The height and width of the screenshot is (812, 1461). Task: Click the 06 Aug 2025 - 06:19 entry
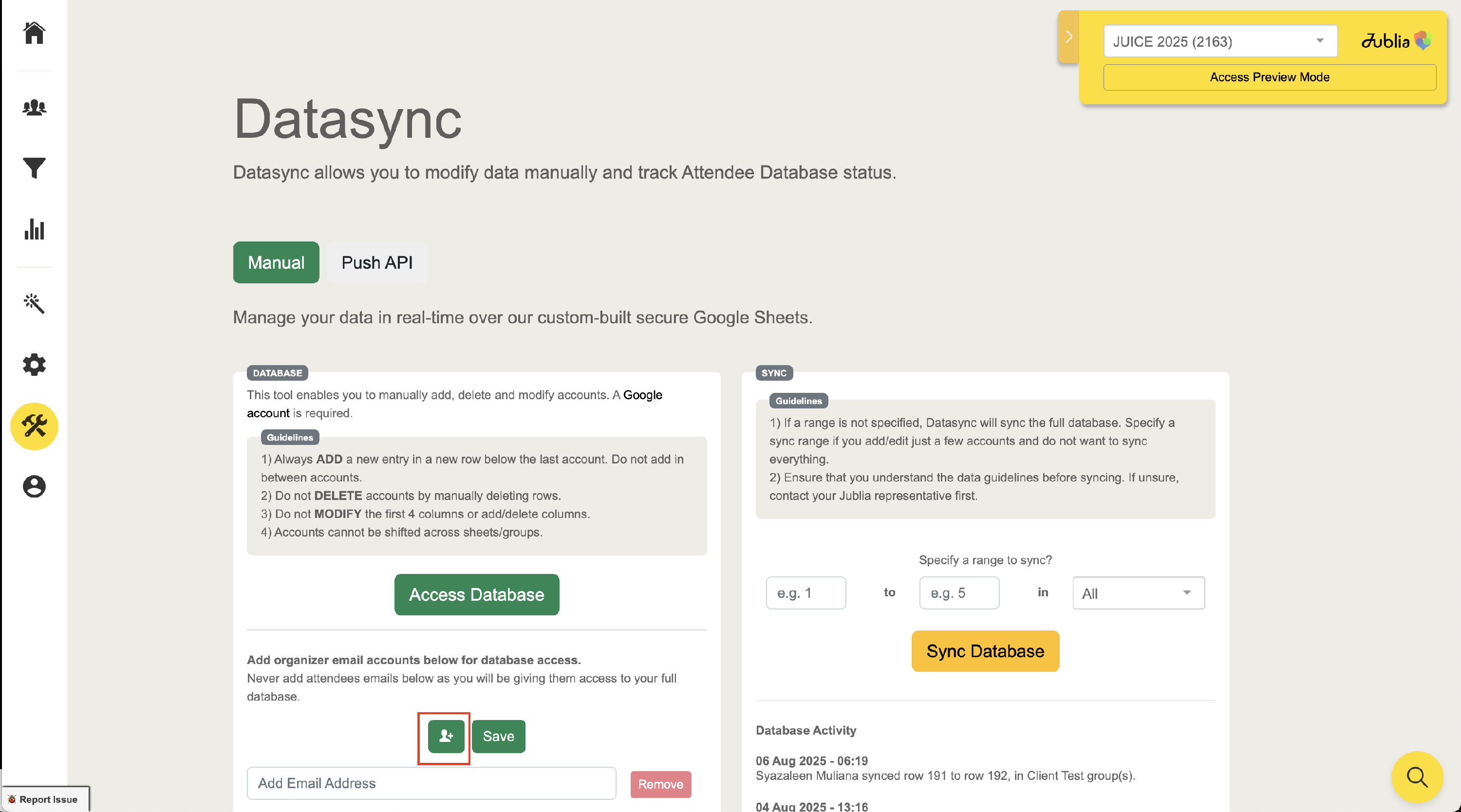[x=812, y=760]
